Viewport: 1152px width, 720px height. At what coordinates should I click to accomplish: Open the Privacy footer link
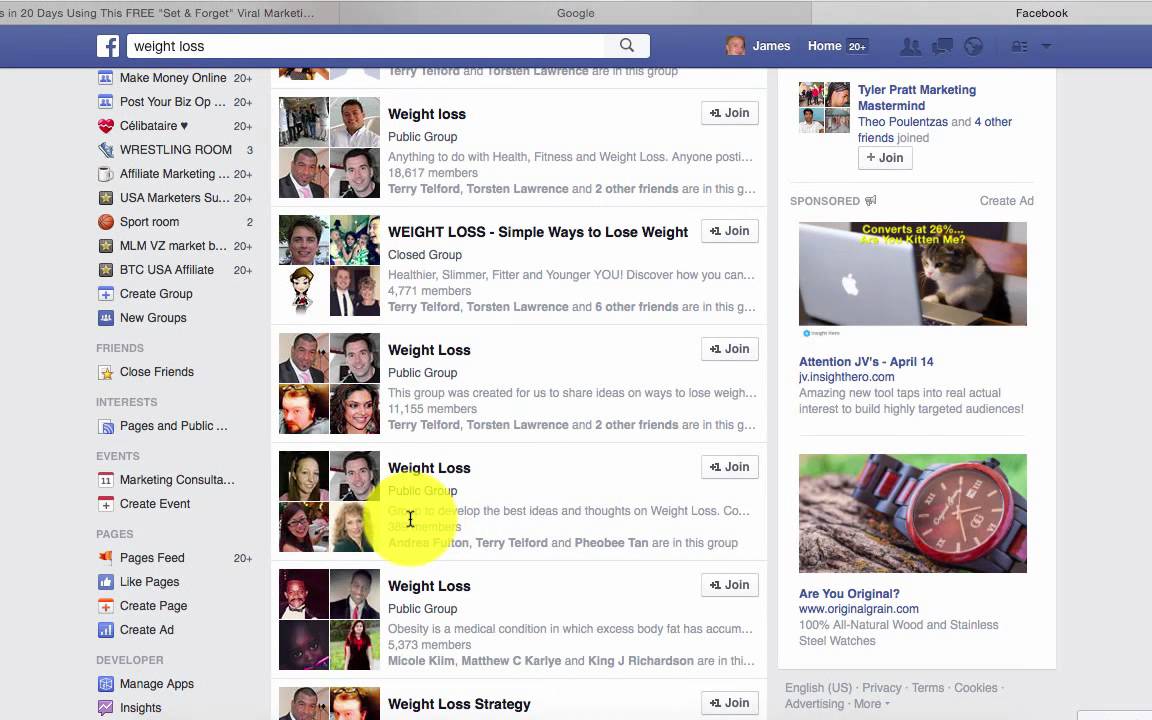coord(882,688)
